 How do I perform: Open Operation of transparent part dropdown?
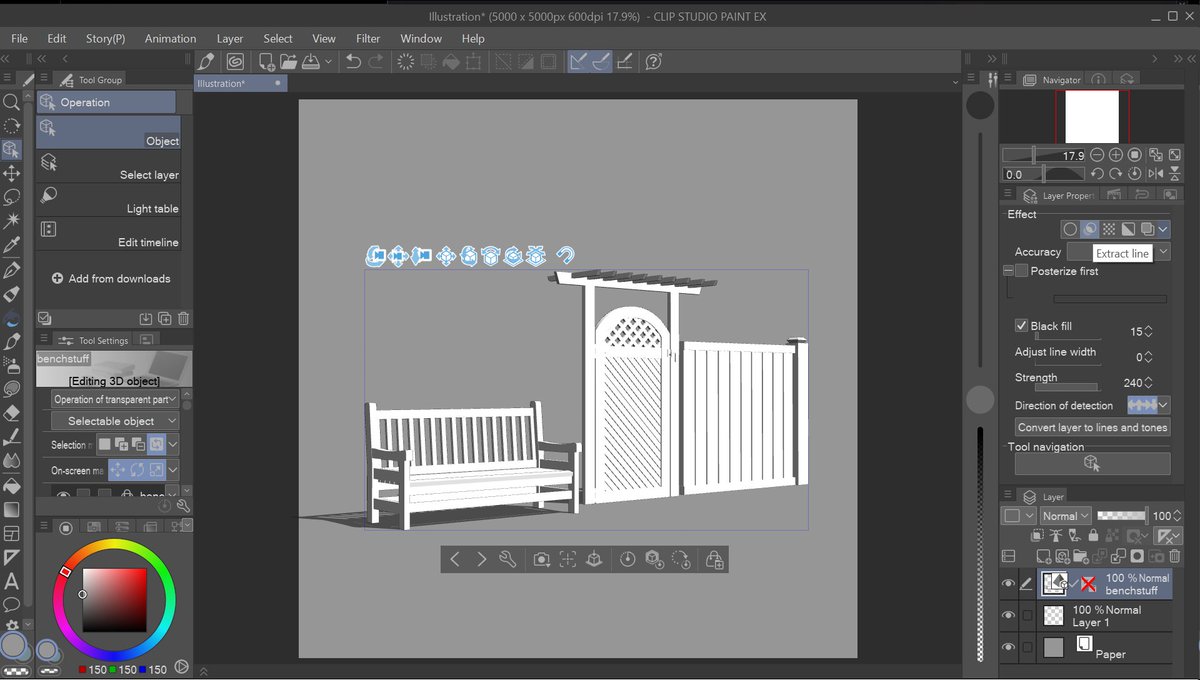[115, 399]
